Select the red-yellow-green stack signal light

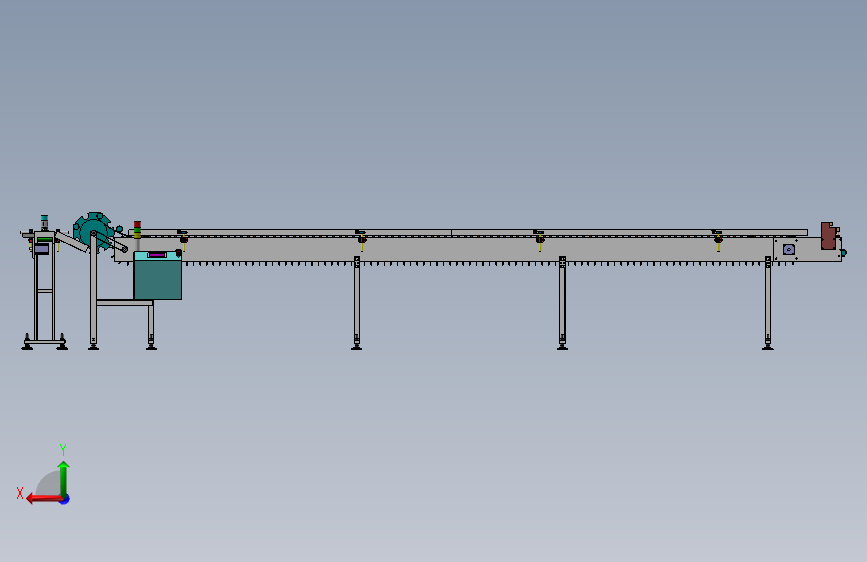137,230
